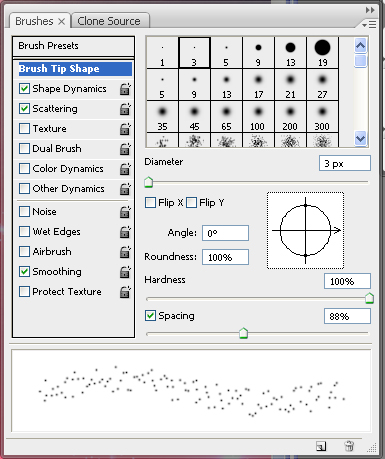This screenshot has height=459, width=385.
Task: Switch to the Clone Source tab
Action: [110, 21]
